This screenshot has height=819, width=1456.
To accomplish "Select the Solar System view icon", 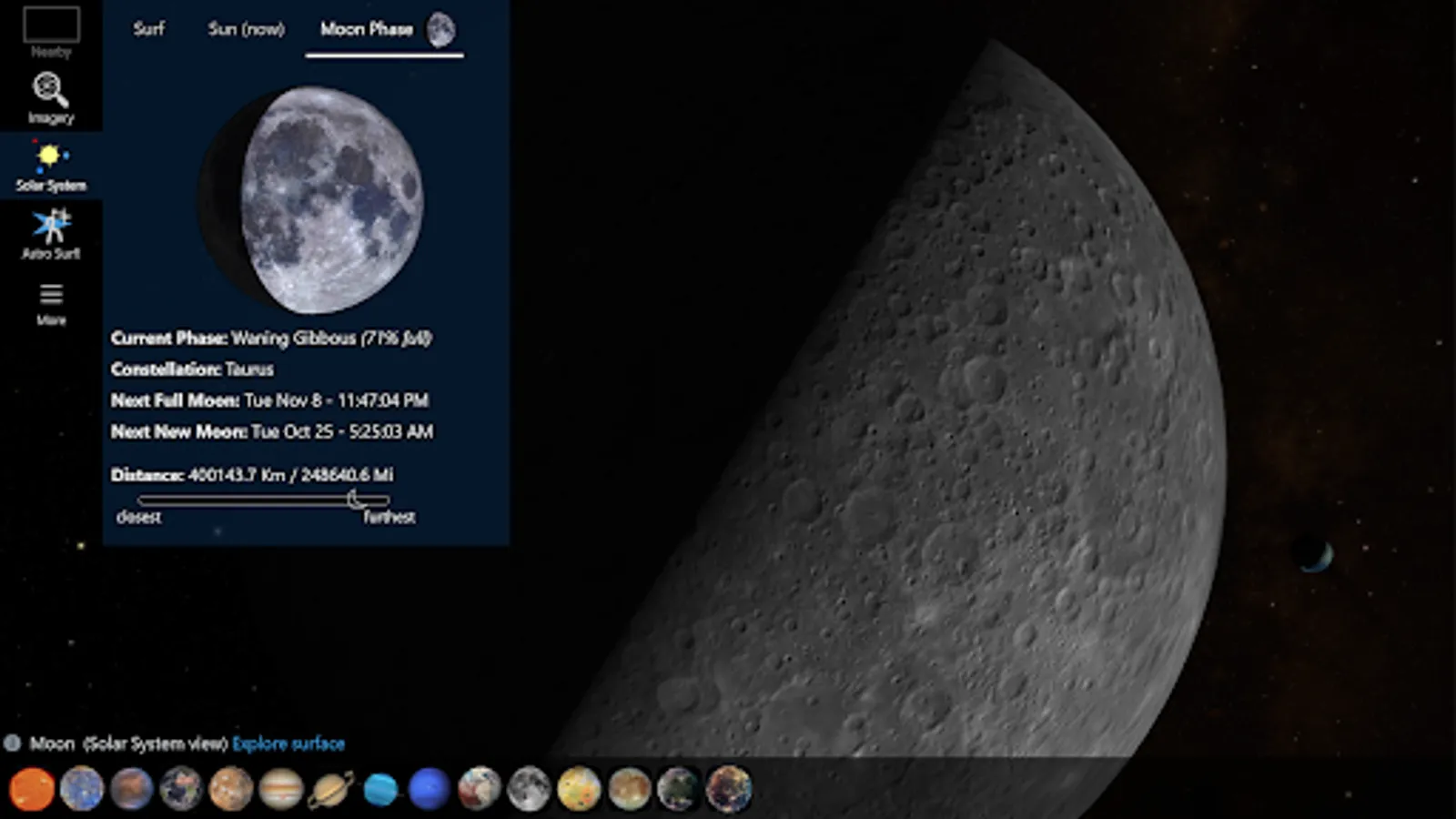I will [x=50, y=167].
